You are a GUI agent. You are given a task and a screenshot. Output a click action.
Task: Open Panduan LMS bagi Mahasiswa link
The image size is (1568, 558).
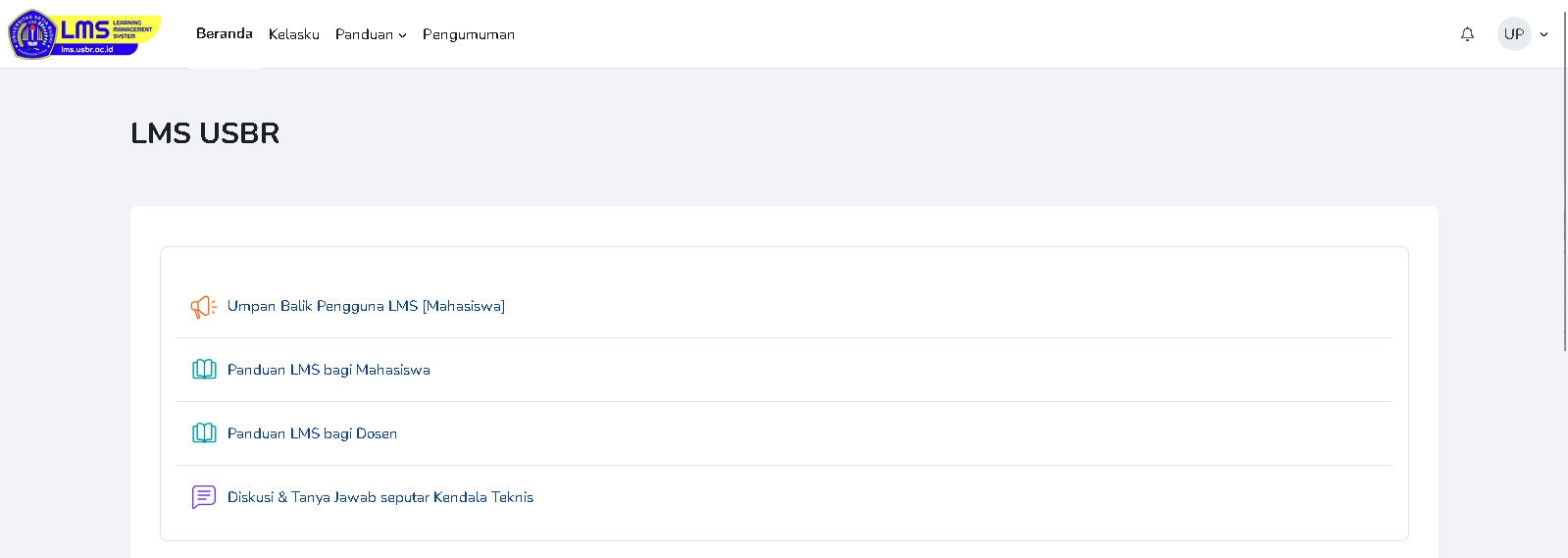tap(329, 370)
